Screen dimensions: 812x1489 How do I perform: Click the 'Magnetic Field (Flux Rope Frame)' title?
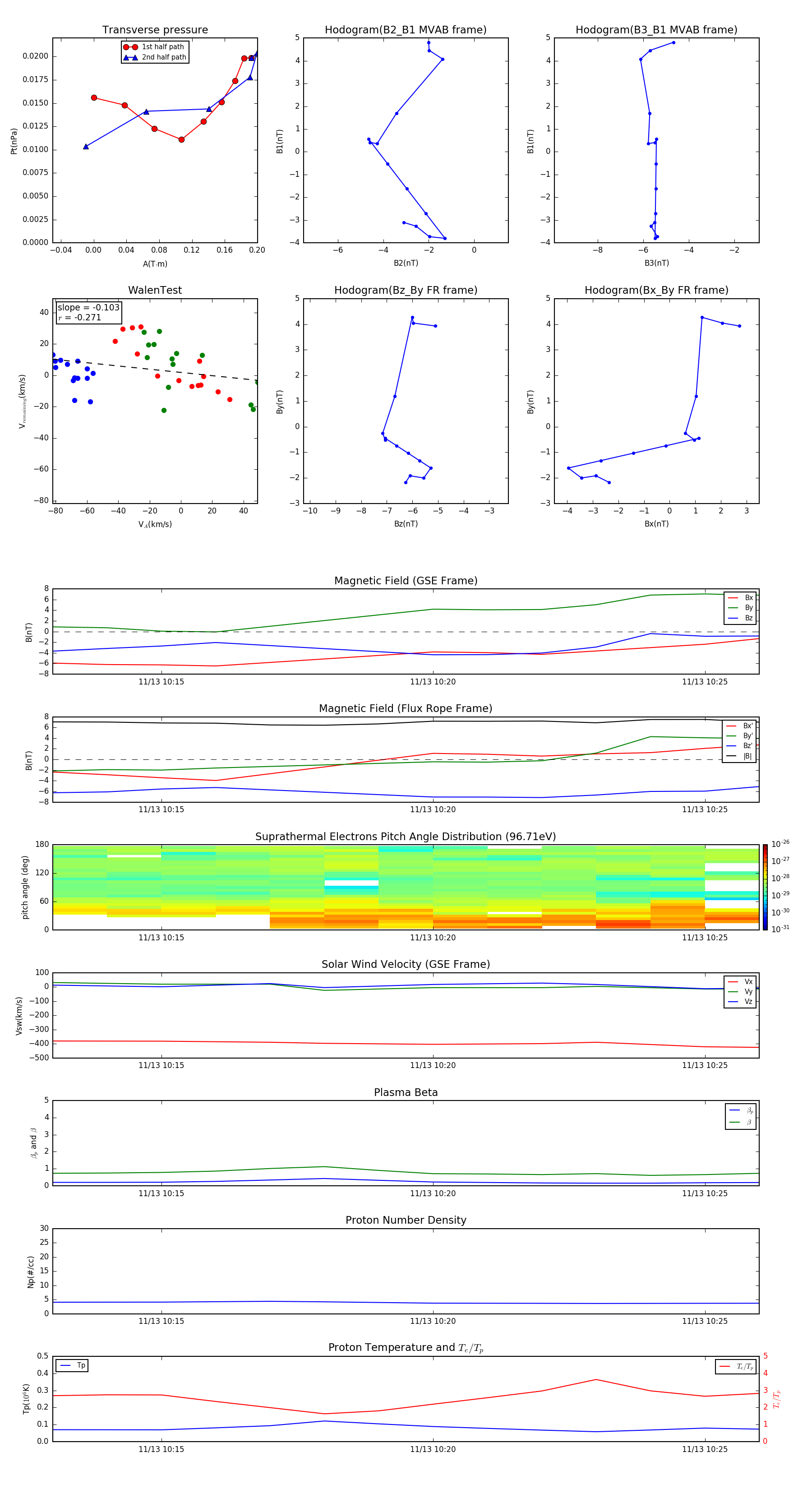pyautogui.click(x=406, y=709)
